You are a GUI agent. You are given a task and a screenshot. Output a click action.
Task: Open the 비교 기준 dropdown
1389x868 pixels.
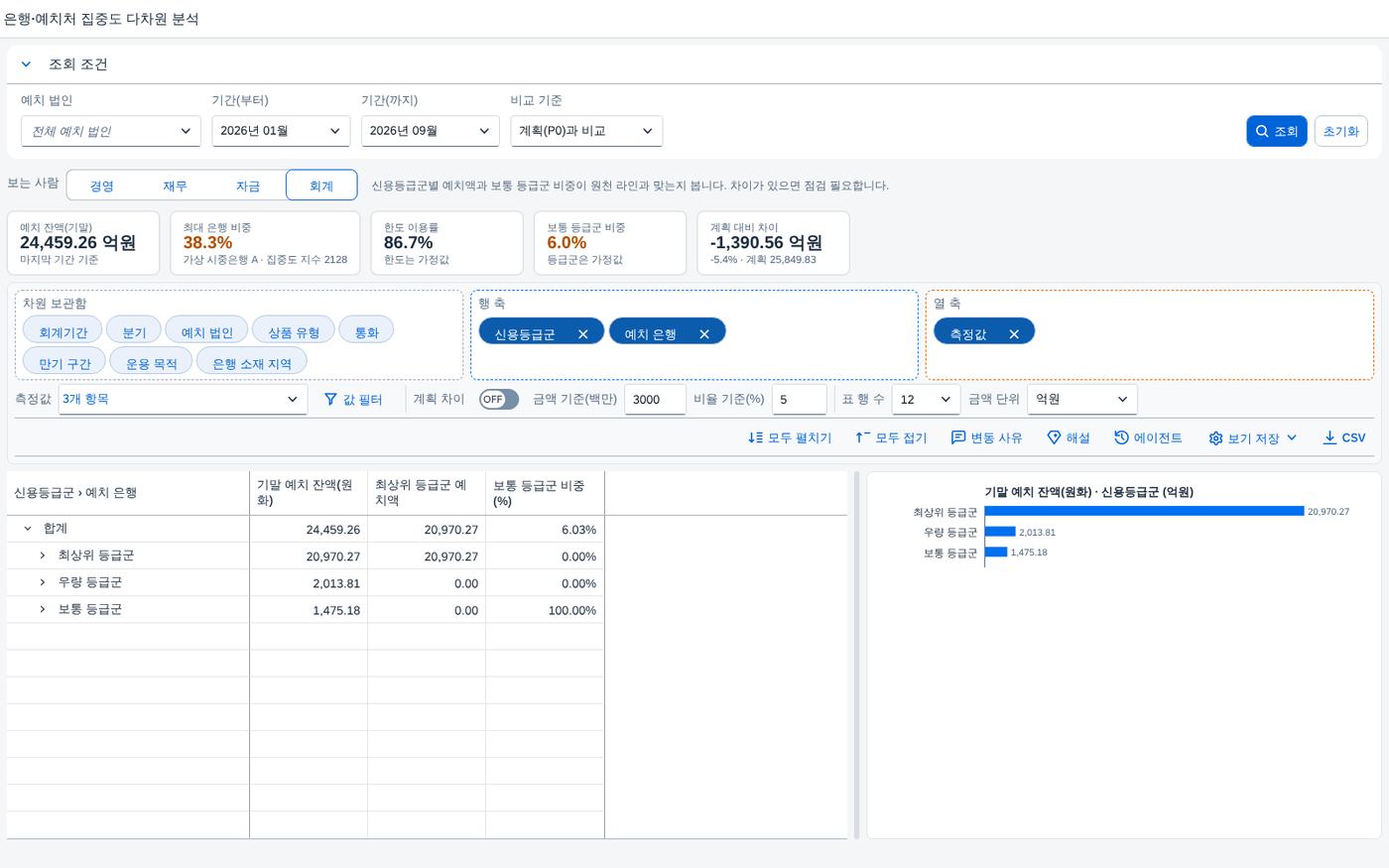click(x=586, y=131)
